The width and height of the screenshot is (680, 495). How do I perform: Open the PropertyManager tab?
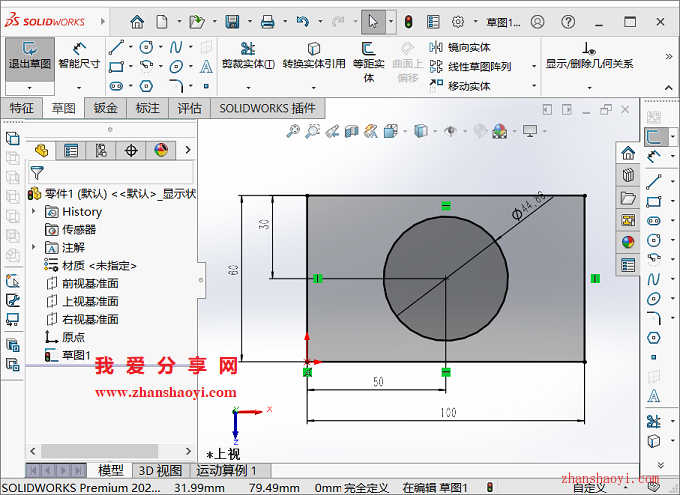[x=71, y=151]
